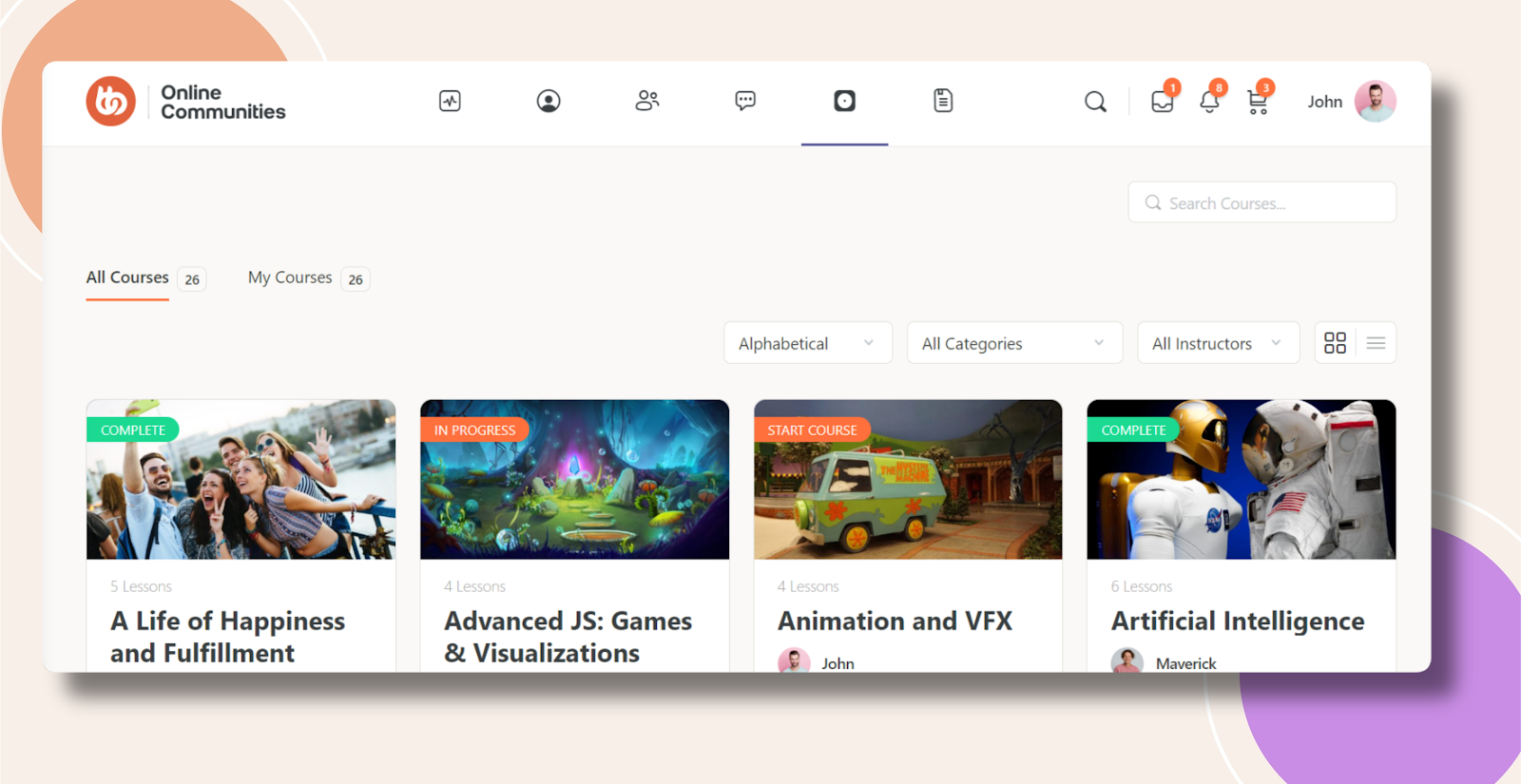Image resolution: width=1521 pixels, height=784 pixels.
Task: Select the My Courses tab
Action: (x=290, y=277)
